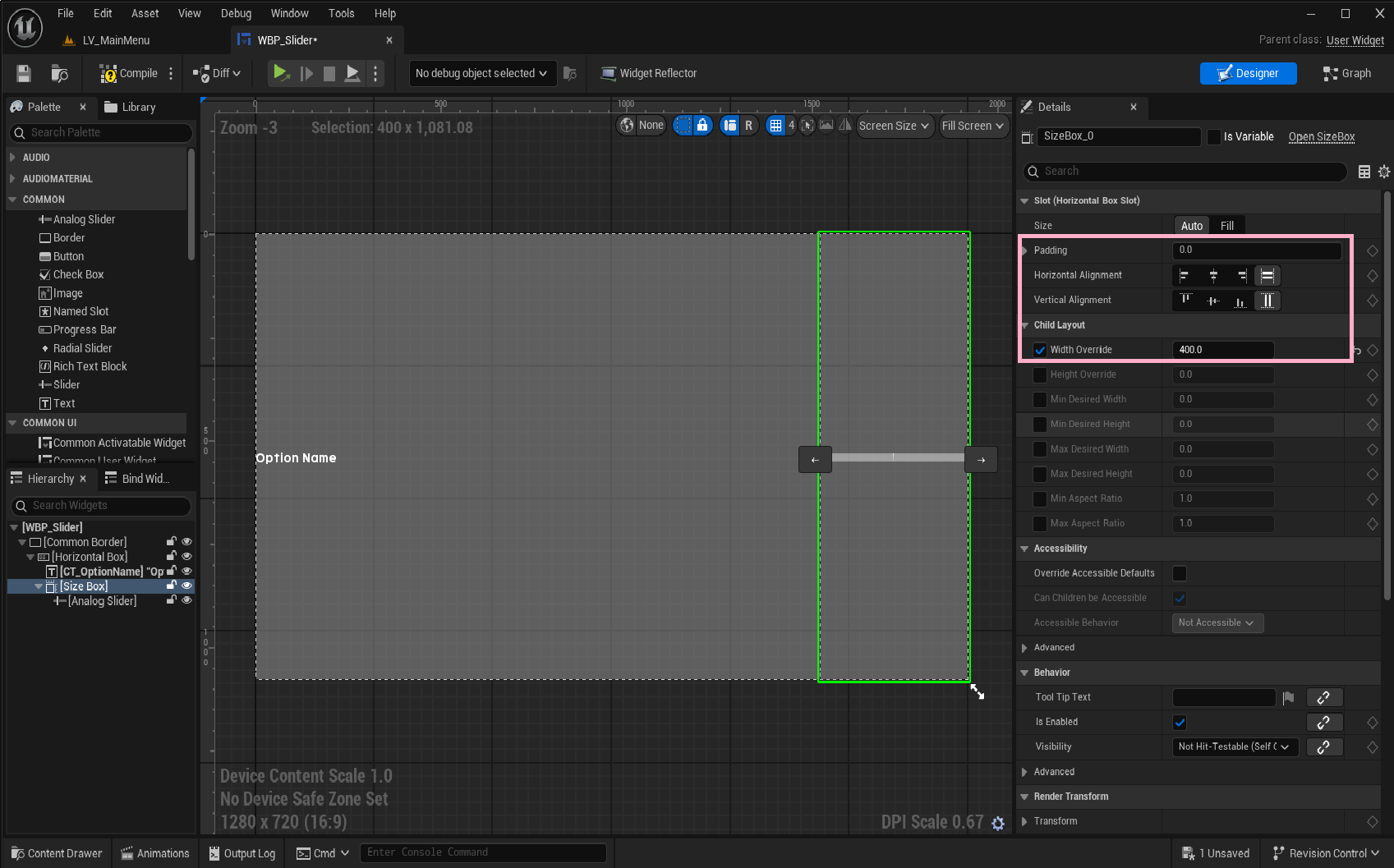The width and height of the screenshot is (1394, 868).
Task: Align slot horizontally to left
Action: pyautogui.click(x=1185, y=275)
